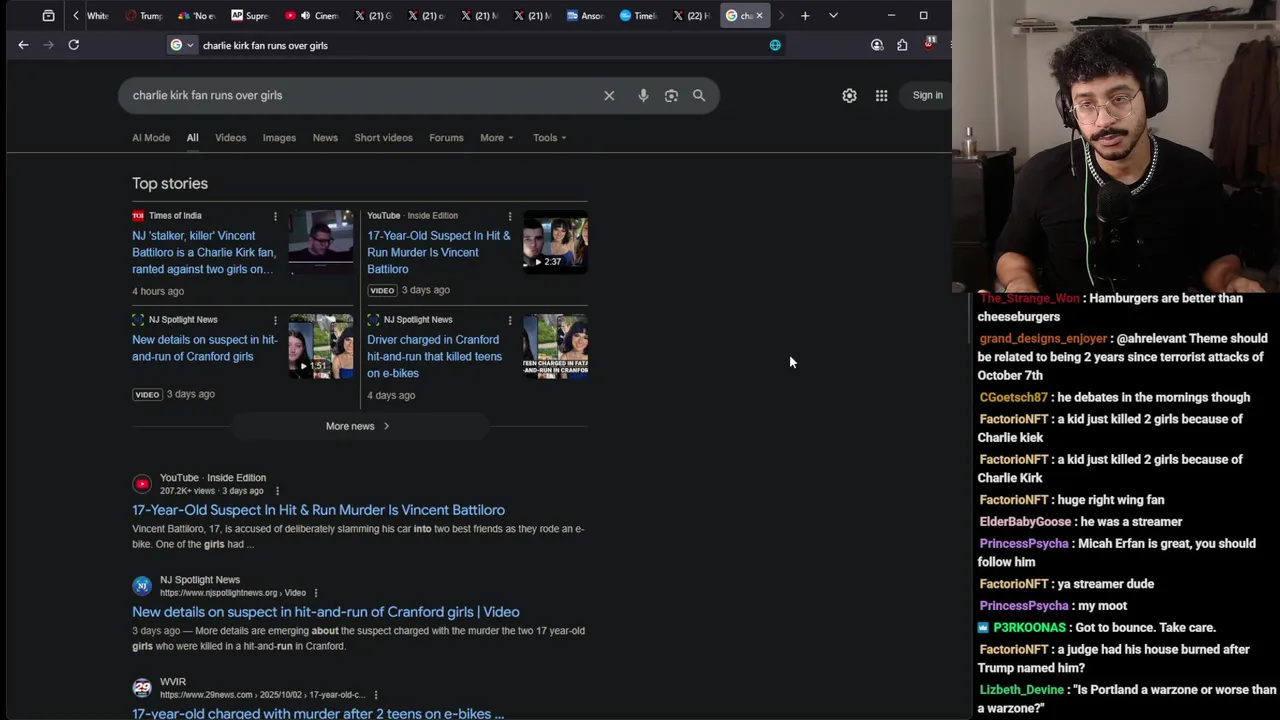This screenshot has height=720, width=1280.
Task: Click the 'Driver charged' story thumbnail
Action: (555, 346)
